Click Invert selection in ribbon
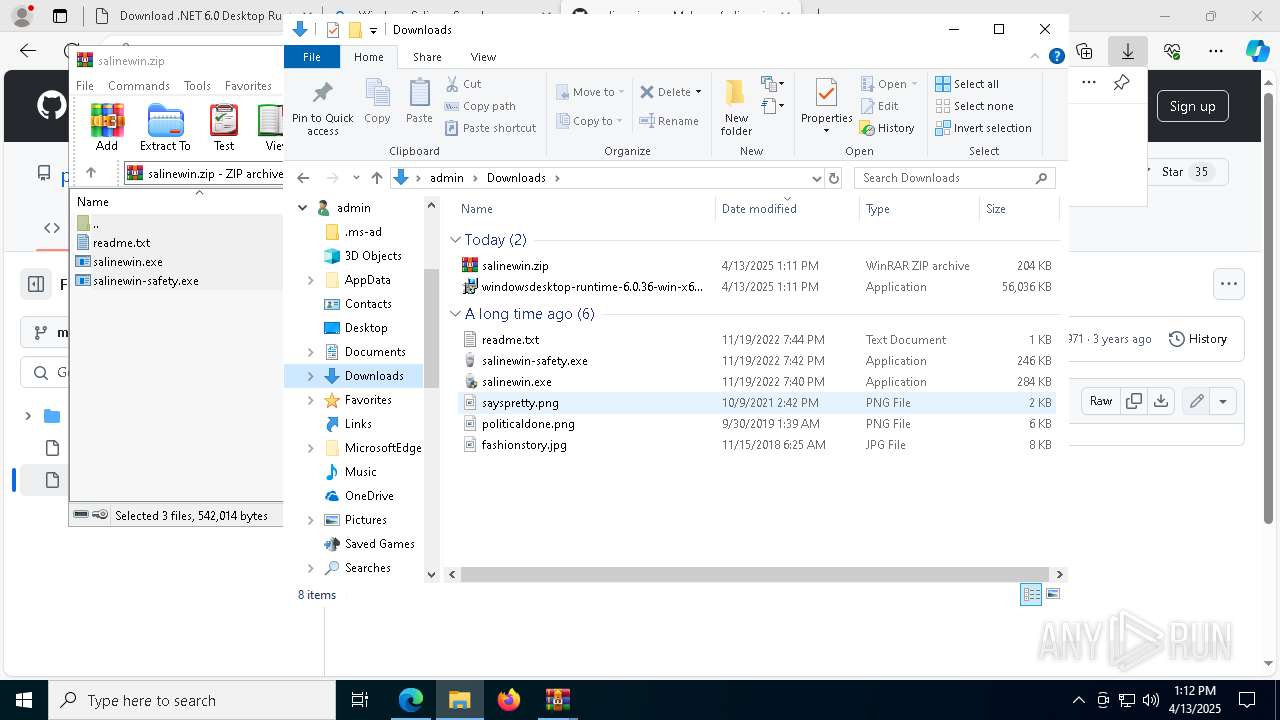Screen dimensions: 1280x720 point(983,128)
